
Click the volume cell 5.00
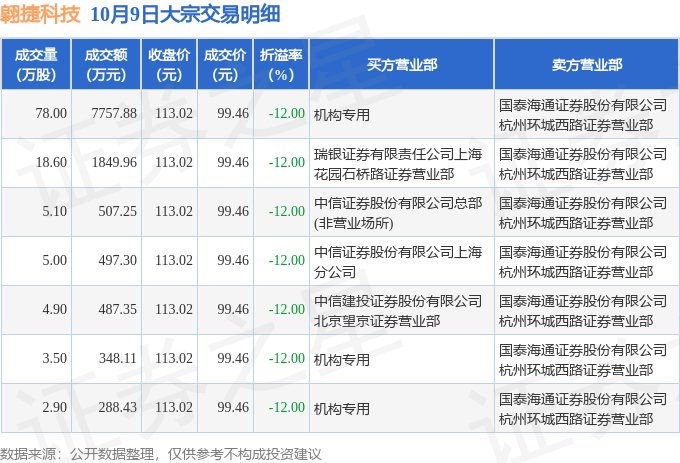click(x=55, y=261)
